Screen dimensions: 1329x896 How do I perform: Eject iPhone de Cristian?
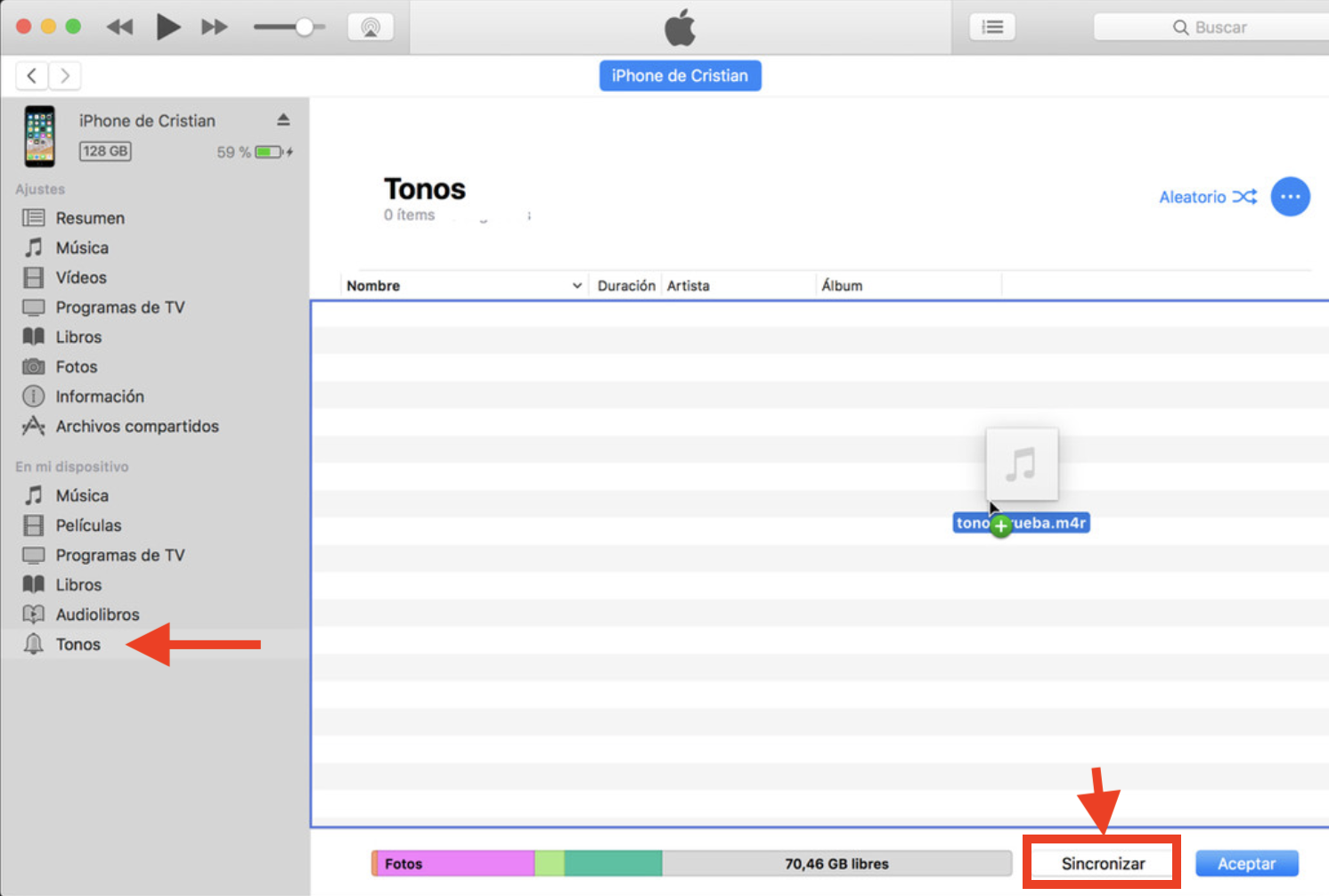[x=283, y=119]
